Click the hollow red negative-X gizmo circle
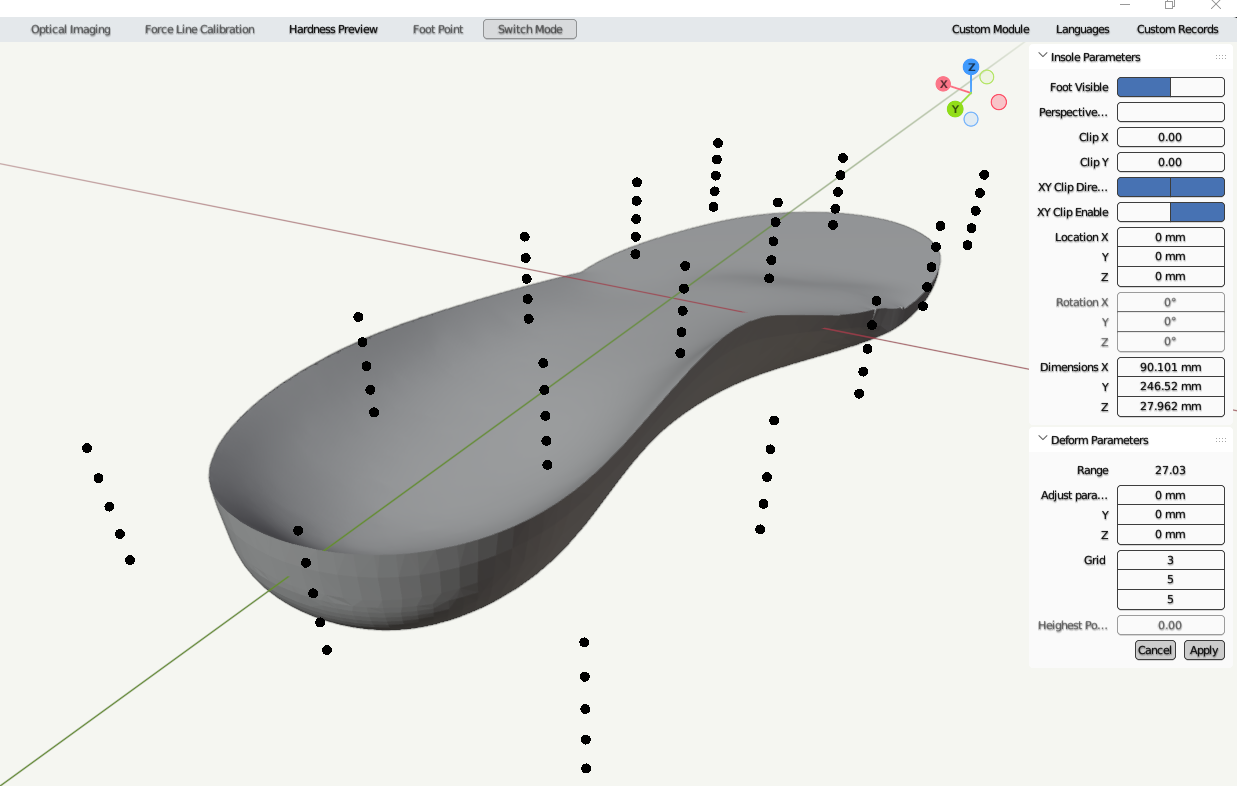 click(x=998, y=102)
